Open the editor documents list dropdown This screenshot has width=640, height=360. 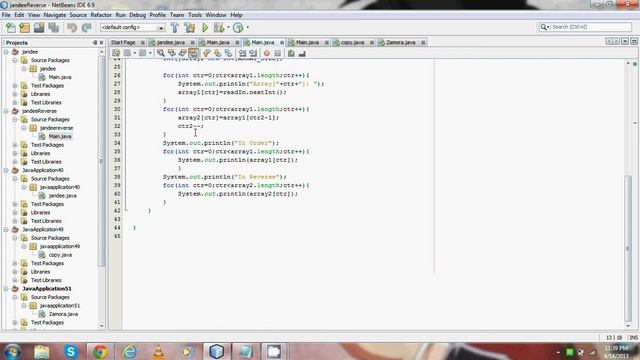[x=625, y=42]
